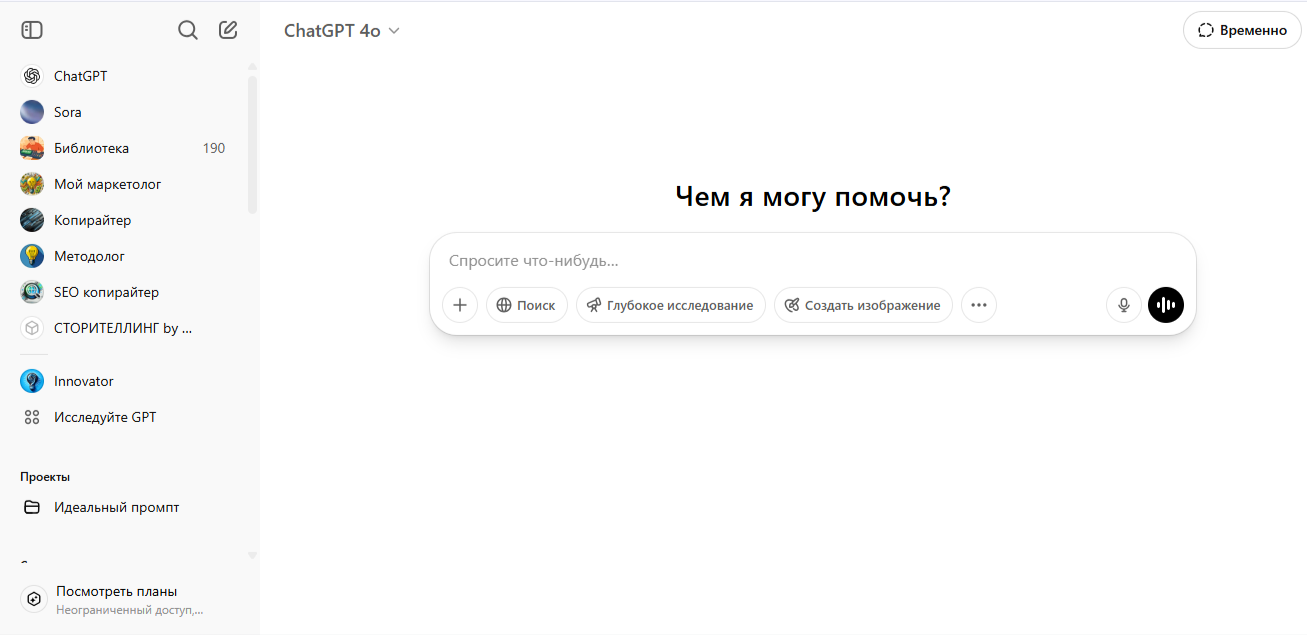1307x635 pixels.
Task: Select Копирайтер GPT in sidebar
Action: click(x=127, y=220)
